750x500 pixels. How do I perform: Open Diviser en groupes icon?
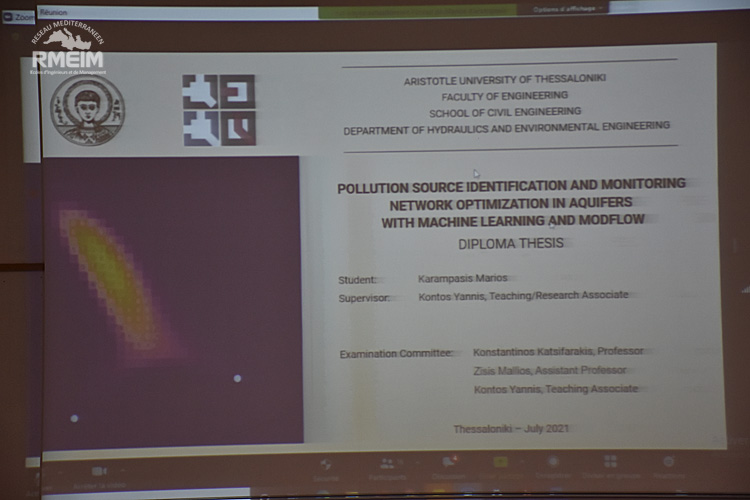[610, 462]
